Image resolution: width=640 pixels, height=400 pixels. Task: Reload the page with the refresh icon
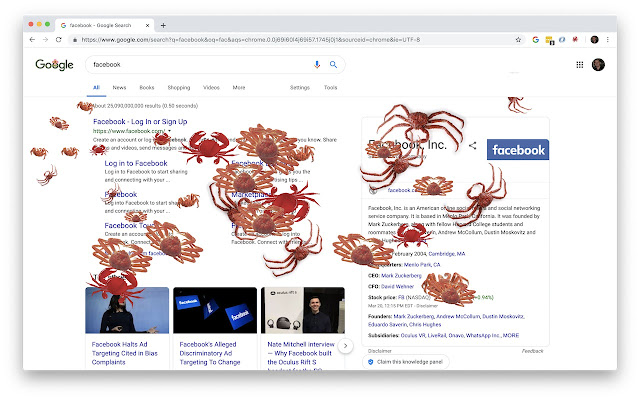(58, 40)
